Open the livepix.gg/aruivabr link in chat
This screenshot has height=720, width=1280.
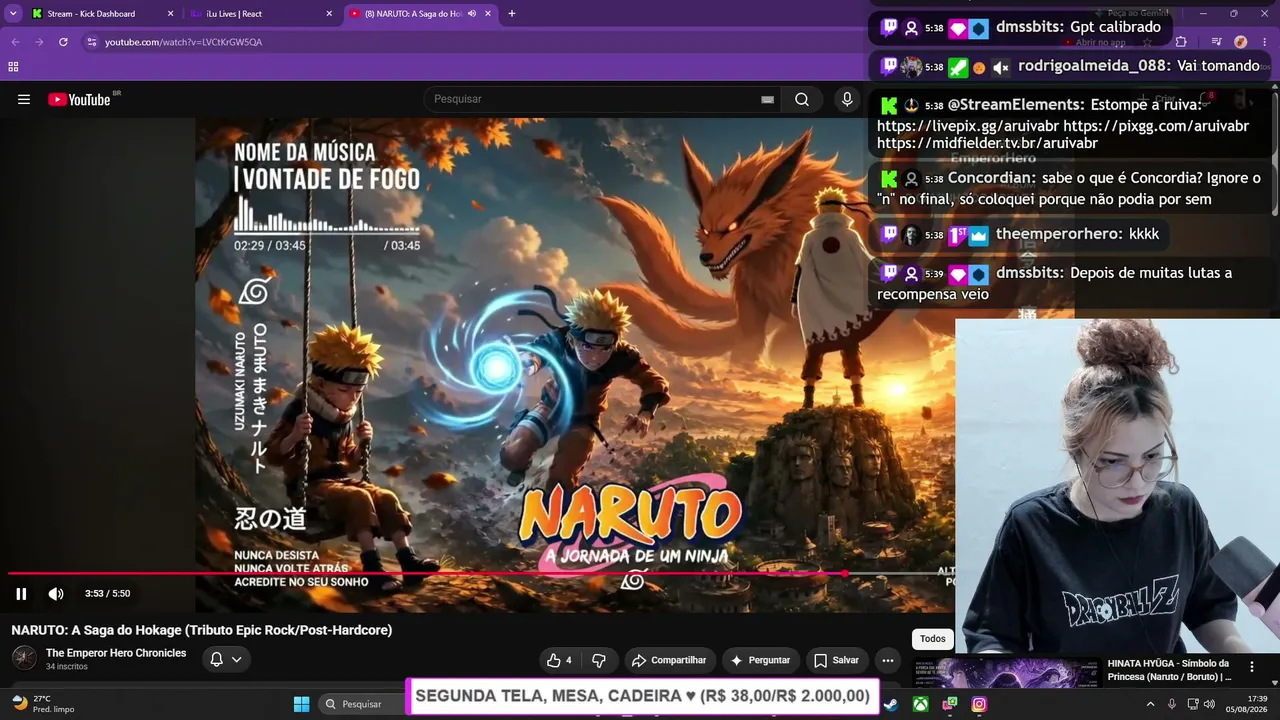point(968,126)
